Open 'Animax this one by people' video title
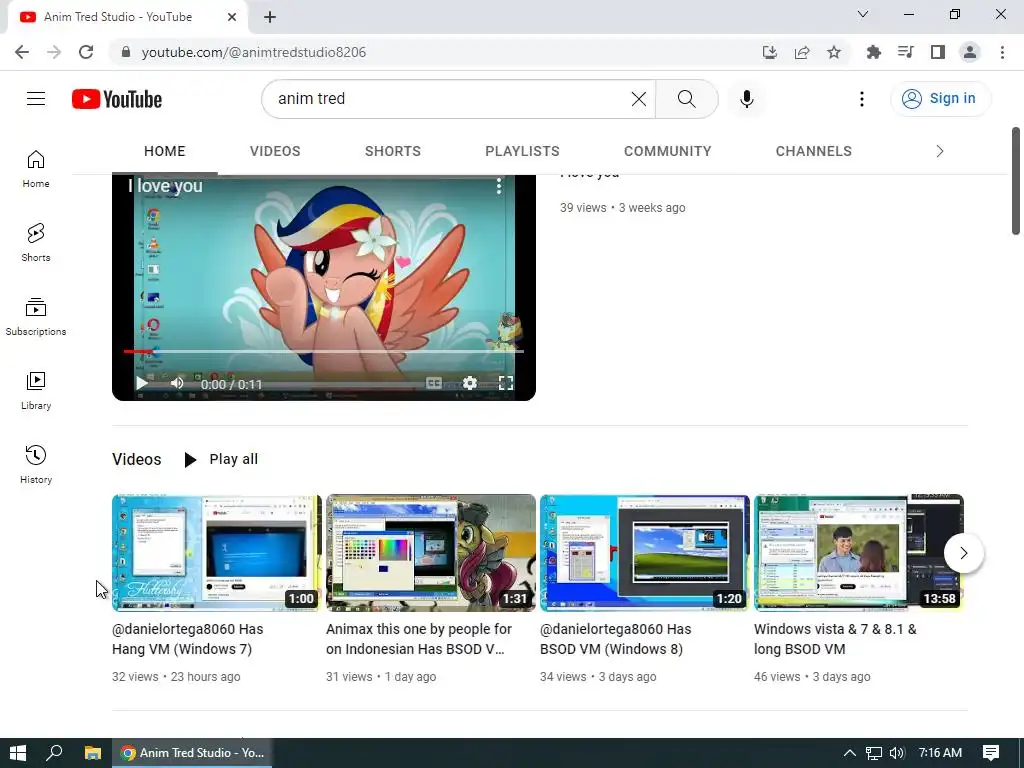1024x768 pixels. pos(419,639)
